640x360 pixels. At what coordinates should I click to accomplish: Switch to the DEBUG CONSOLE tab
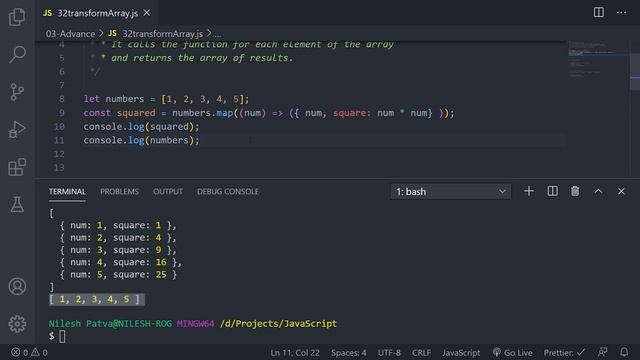coord(228,191)
